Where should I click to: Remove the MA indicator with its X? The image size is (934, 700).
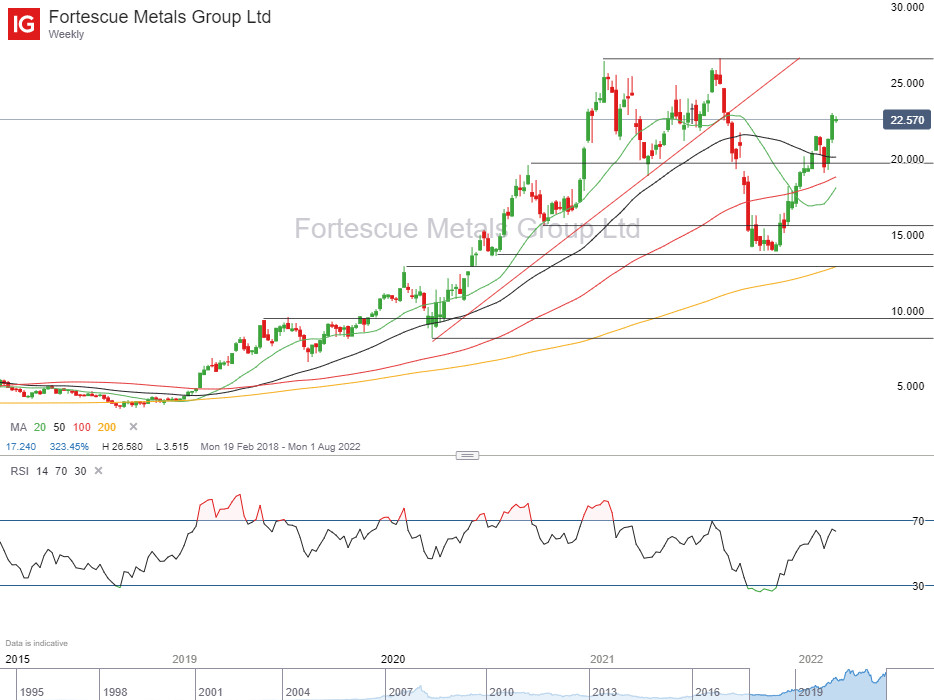(133, 427)
